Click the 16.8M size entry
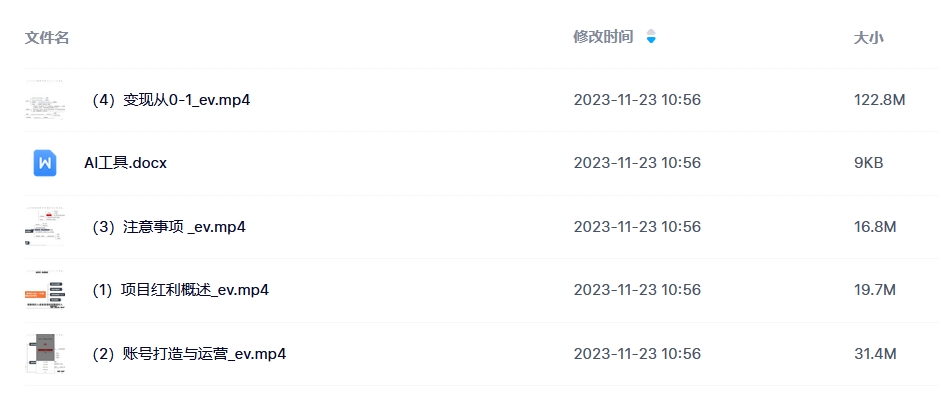 (x=875, y=227)
